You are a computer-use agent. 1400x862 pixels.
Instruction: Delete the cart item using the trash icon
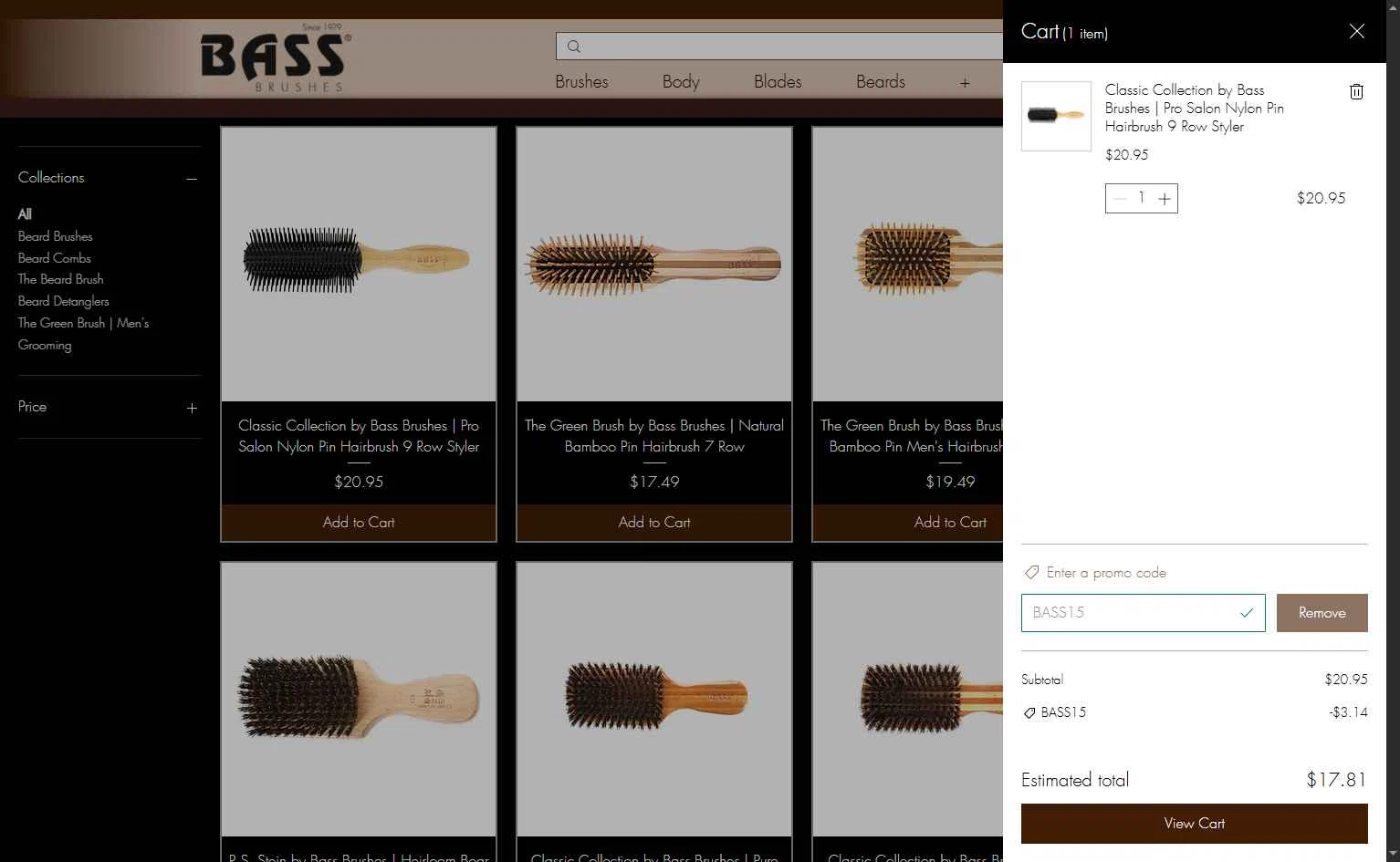[1356, 91]
